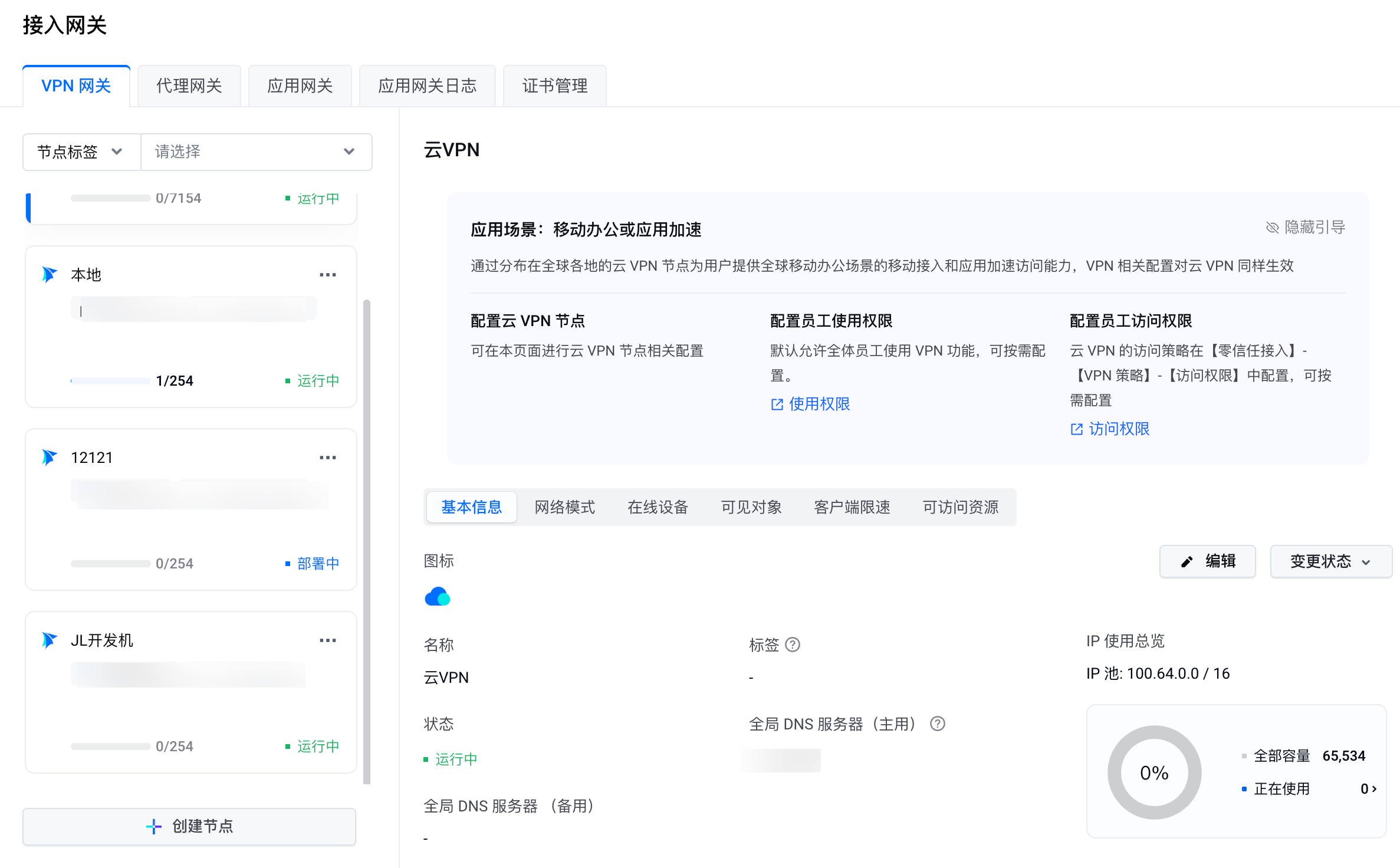This screenshot has height=868, width=1400.
Task: Switch to the 代理网关 tab
Action: [189, 86]
